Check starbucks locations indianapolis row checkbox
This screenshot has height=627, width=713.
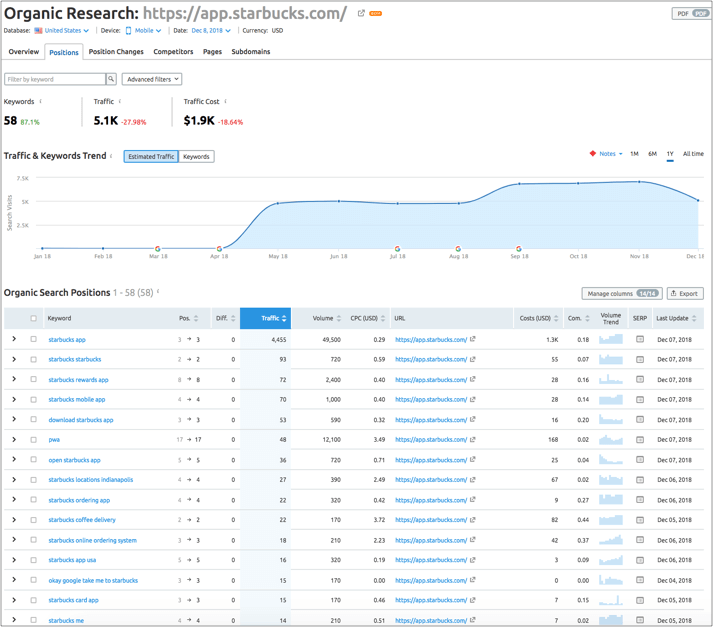(34, 480)
